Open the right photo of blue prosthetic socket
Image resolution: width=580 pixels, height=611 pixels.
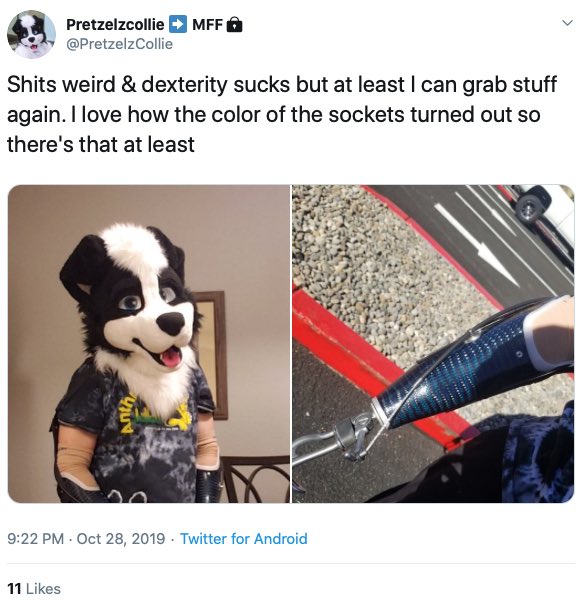[433, 344]
